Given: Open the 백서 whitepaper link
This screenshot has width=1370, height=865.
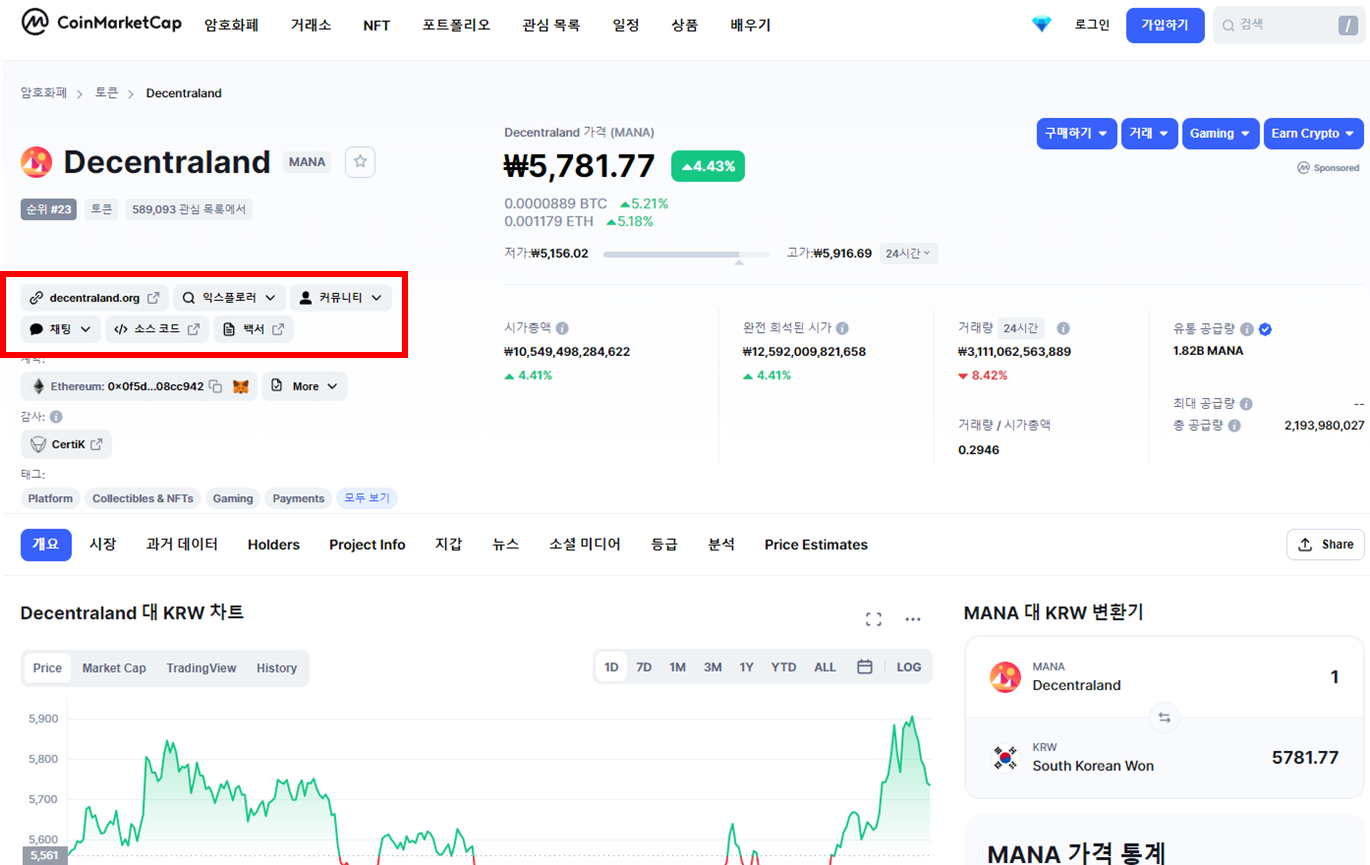Looking at the screenshot, I should (x=253, y=329).
